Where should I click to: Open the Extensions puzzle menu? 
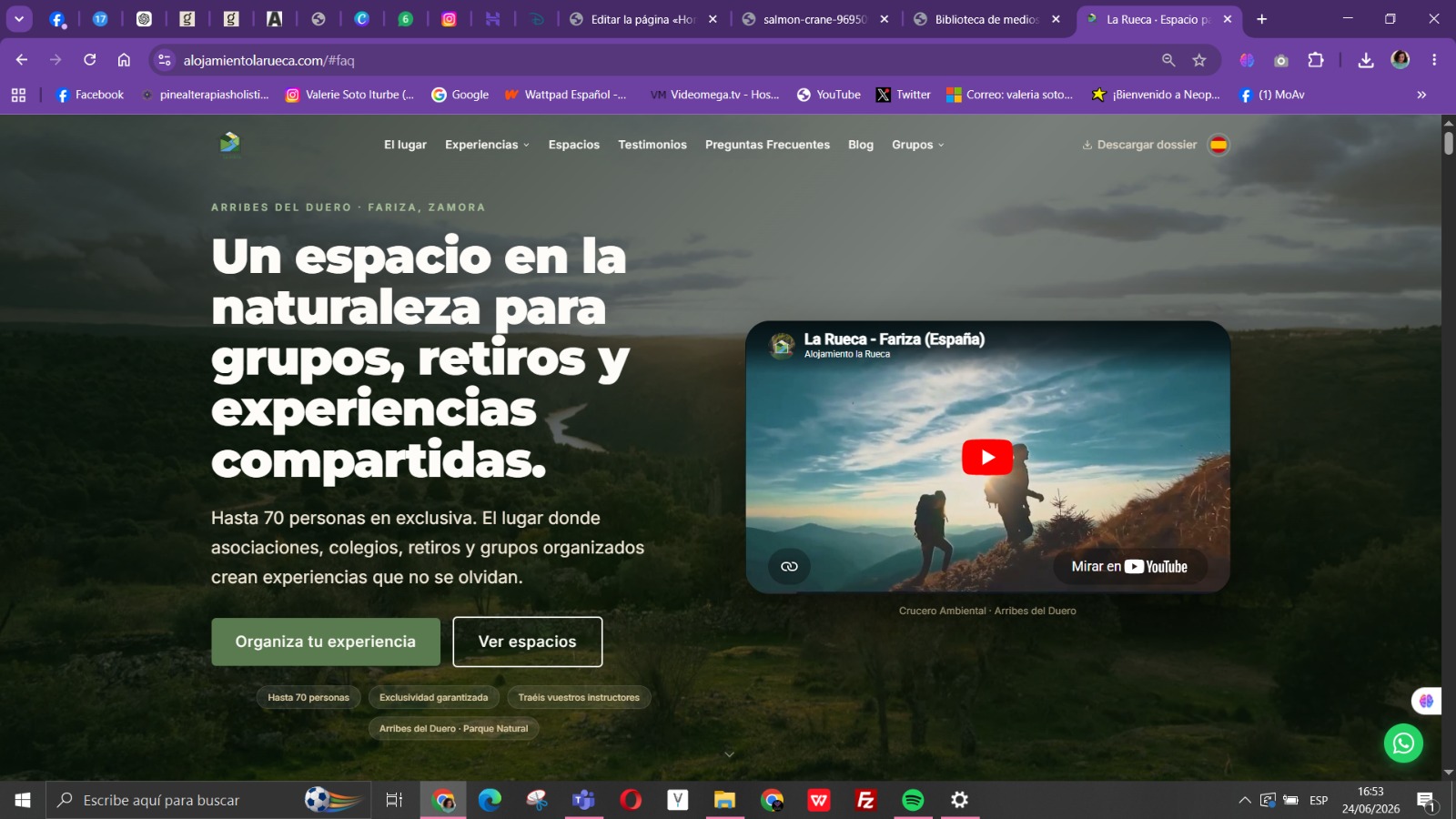click(1316, 60)
